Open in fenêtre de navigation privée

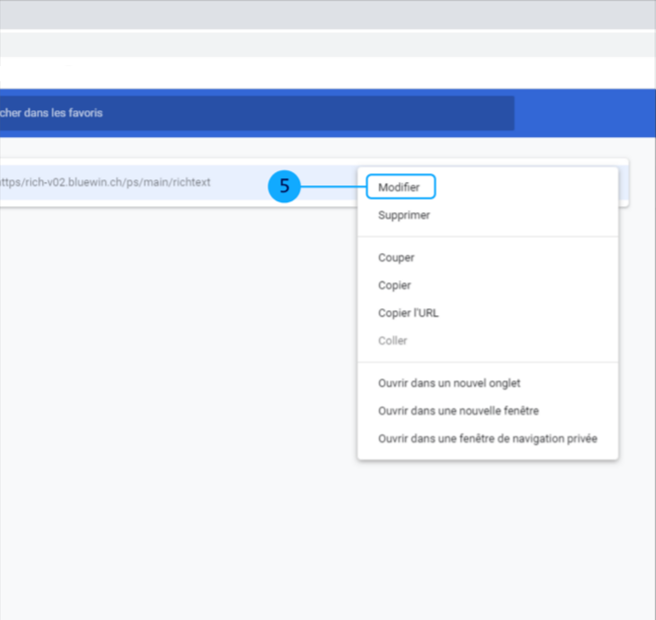point(487,439)
